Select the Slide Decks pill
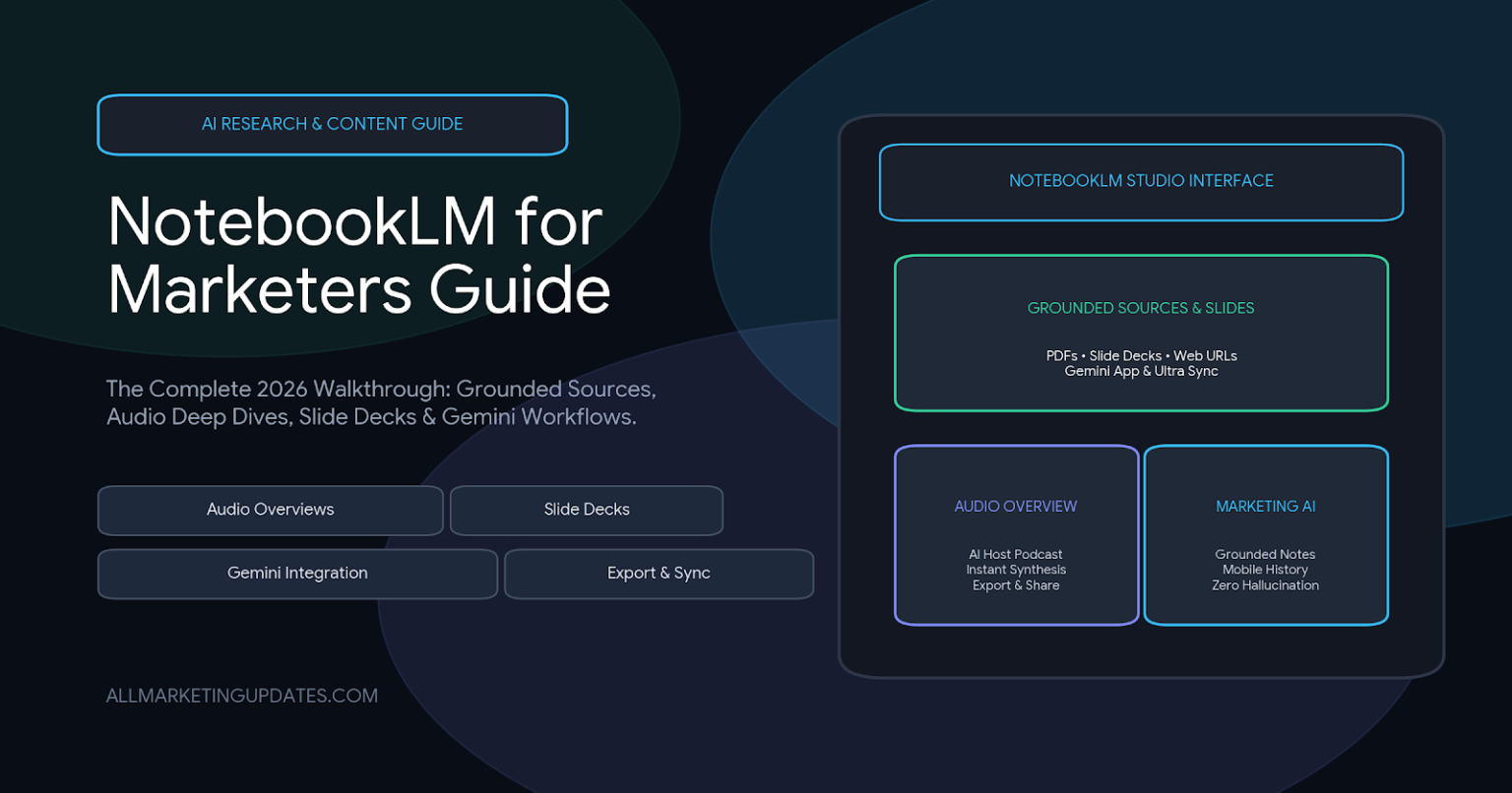 (587, 510)
